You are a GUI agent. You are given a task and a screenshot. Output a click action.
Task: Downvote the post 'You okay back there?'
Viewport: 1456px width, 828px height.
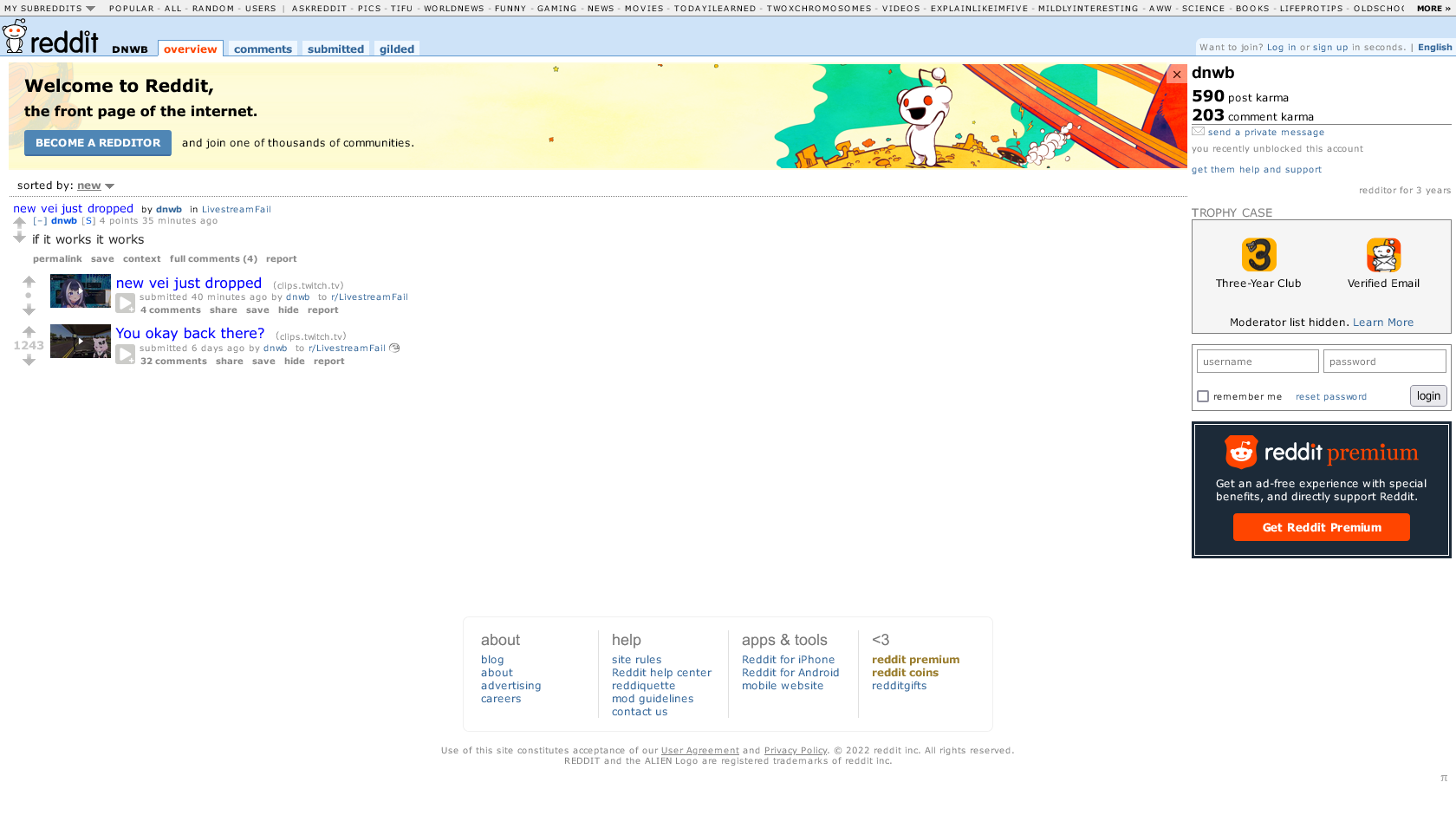point(29,360)
